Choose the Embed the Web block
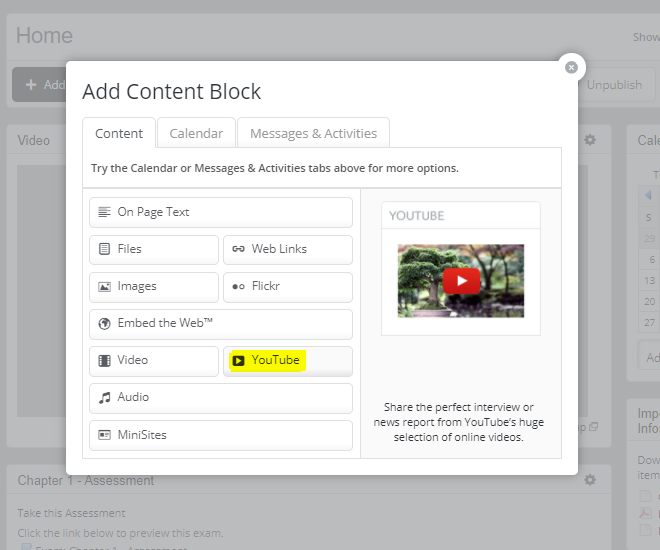This screenshot has width=660, height=550. [x=221, y=324]
